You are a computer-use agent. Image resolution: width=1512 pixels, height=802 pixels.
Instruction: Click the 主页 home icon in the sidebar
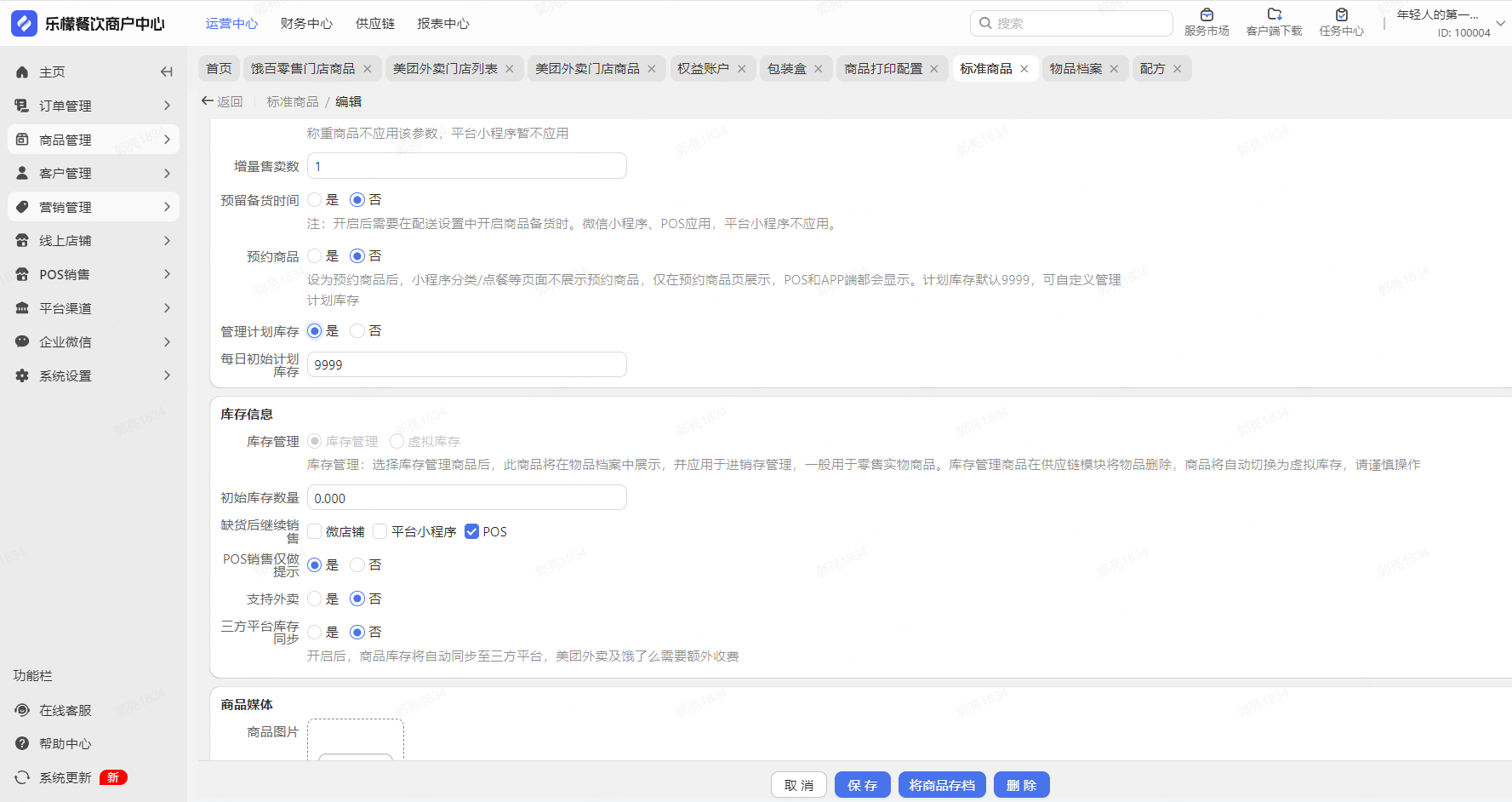click(x=22, y=72)
